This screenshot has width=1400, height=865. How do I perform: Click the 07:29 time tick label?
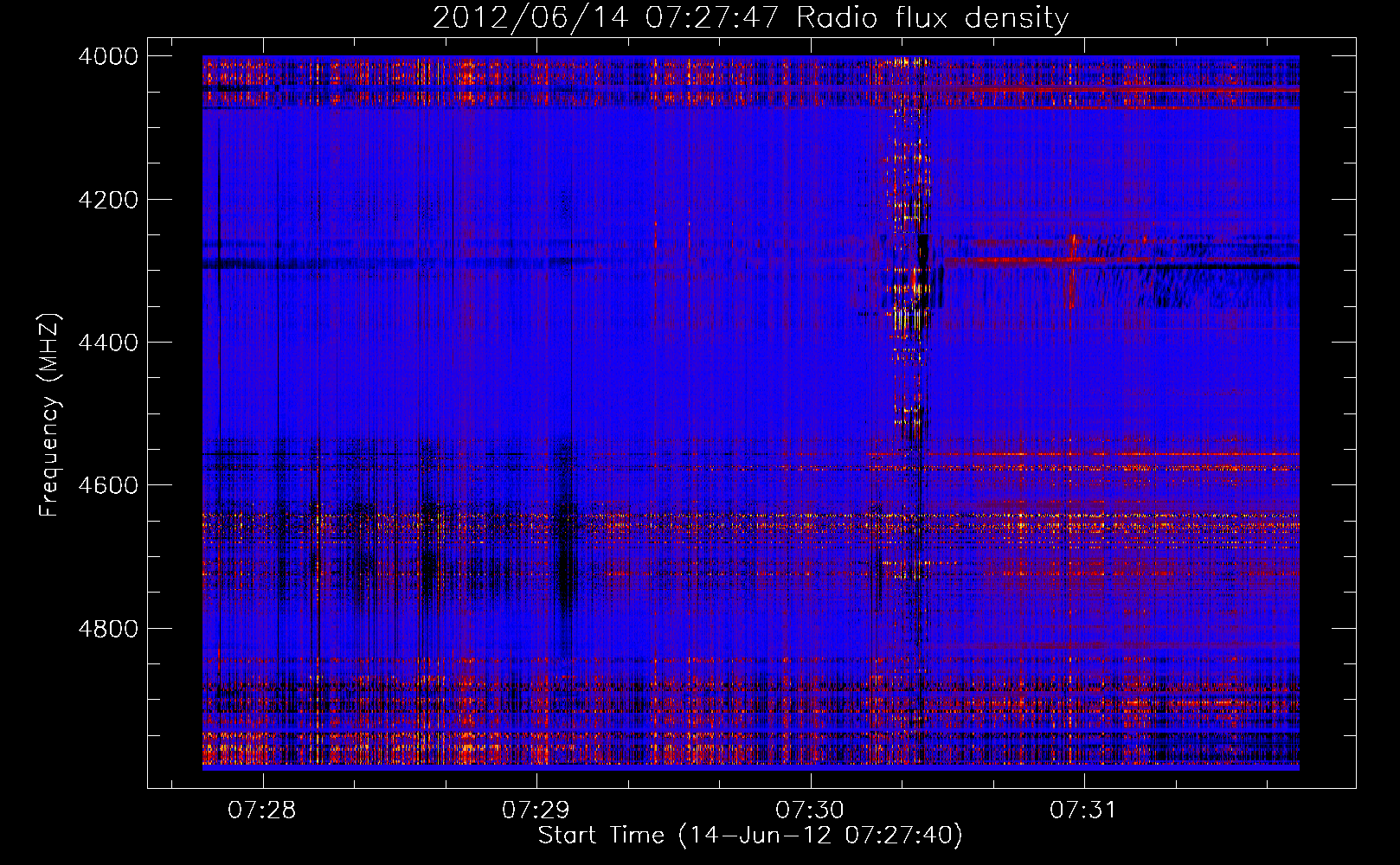[x=536, y=811]
